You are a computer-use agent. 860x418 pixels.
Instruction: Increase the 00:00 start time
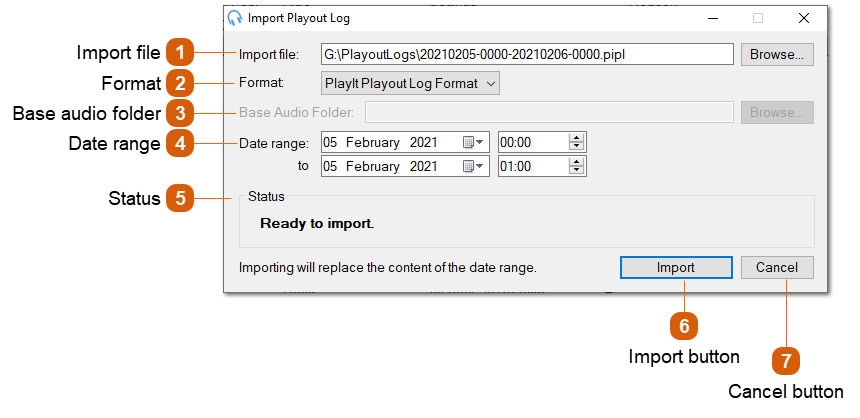pyautogui.click(x=576, y=138)
